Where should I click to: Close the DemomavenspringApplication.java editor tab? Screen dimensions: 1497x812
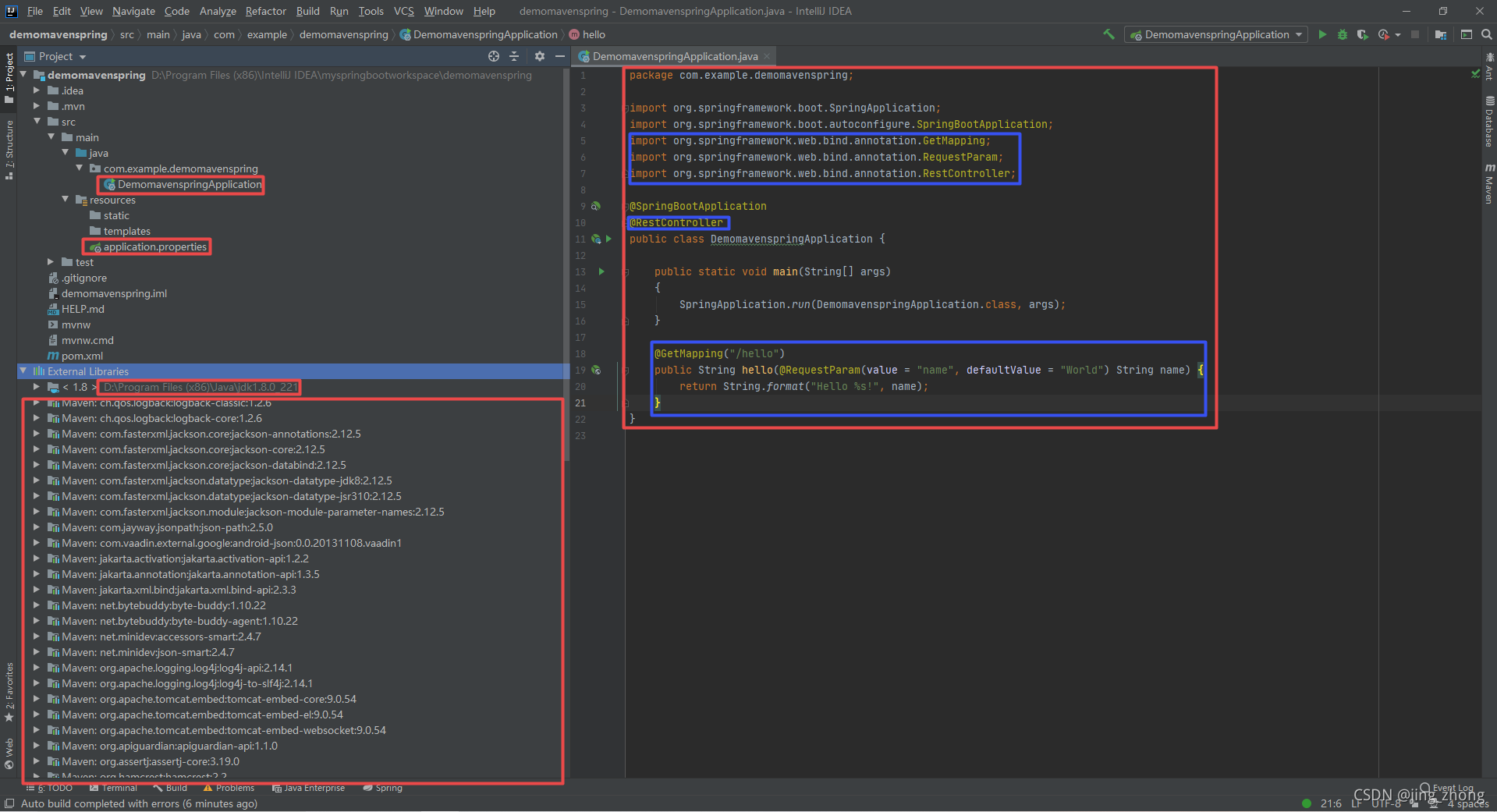click(767, 56)
